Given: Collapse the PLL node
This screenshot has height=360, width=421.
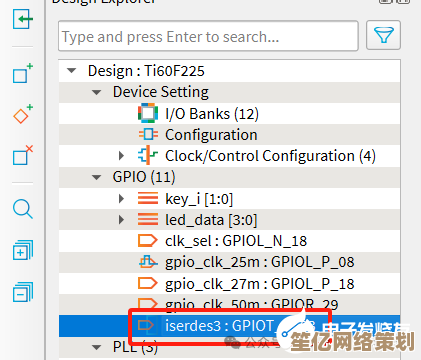Looking at the screenshot, I should click(x=96, y=347).
